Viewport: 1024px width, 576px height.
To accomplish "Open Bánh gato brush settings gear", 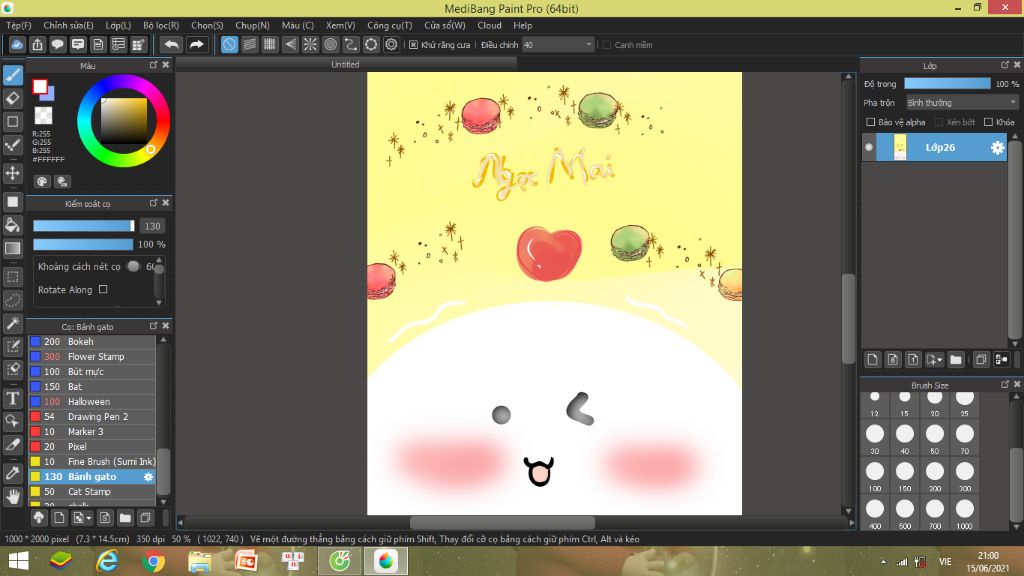I will (148, 477).
